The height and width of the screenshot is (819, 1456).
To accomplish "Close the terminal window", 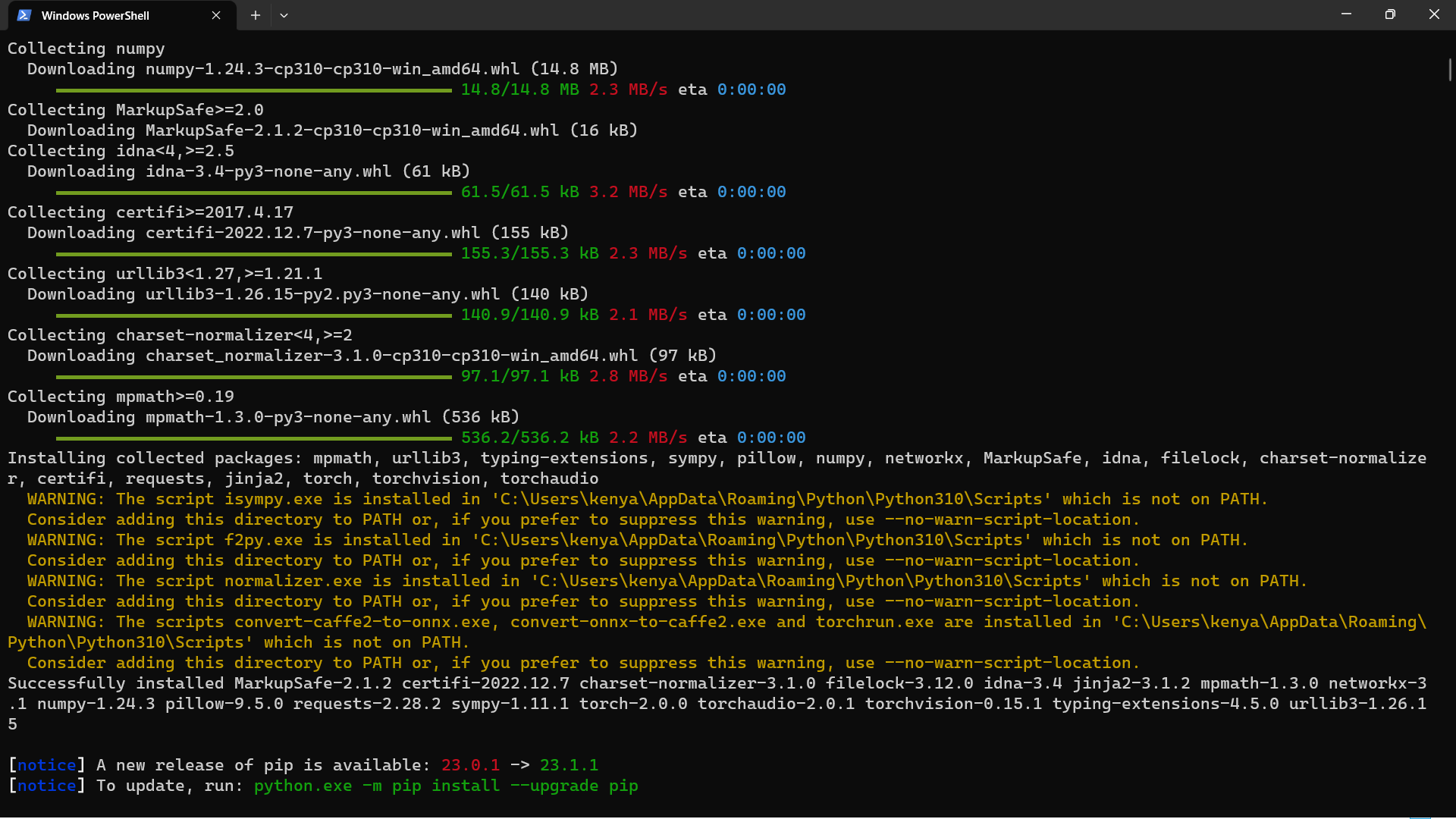I will tap(1433, 14).
